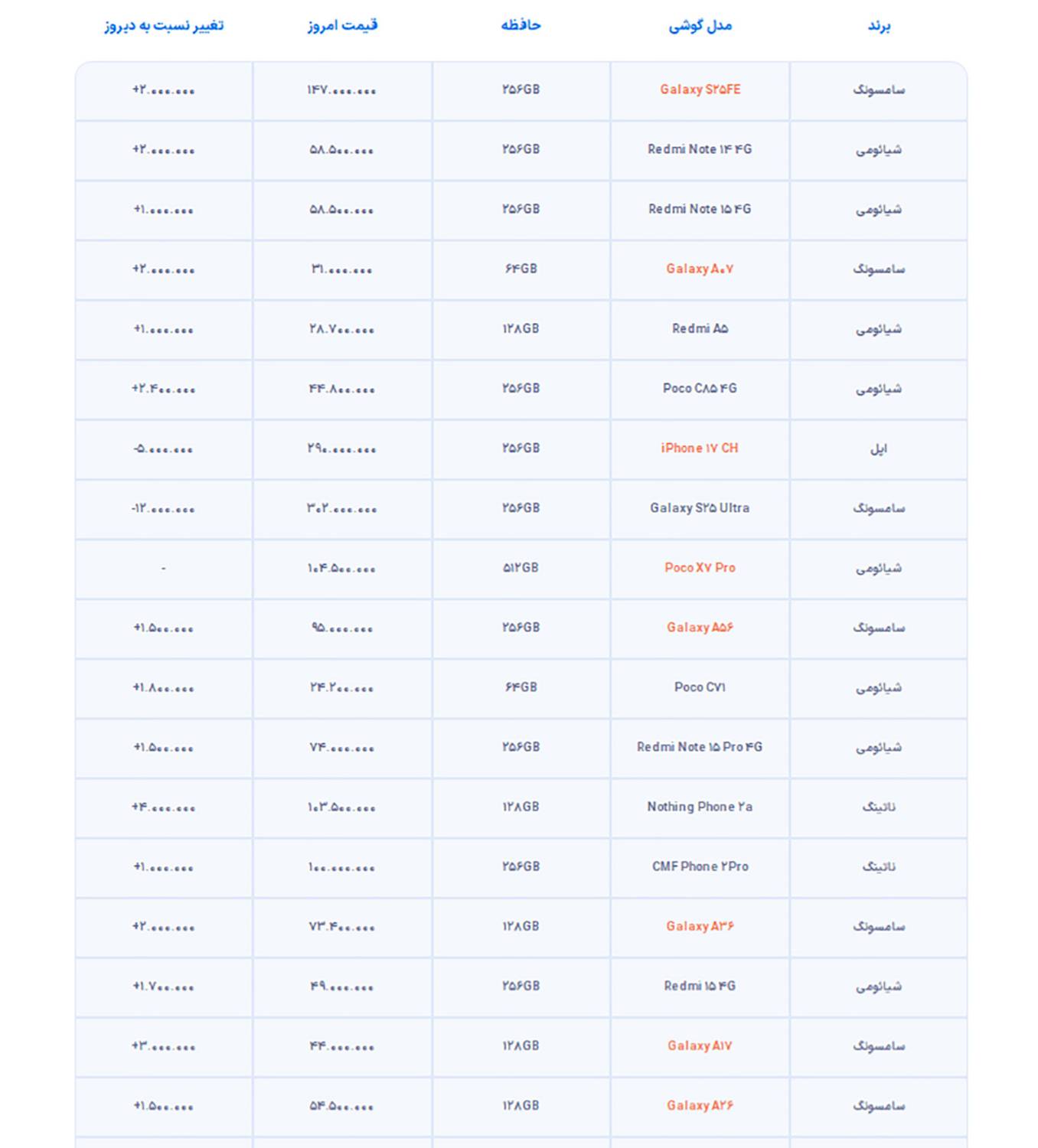Open the Poco X7 Pro link

pyautogui.click(x=700, y=568)
